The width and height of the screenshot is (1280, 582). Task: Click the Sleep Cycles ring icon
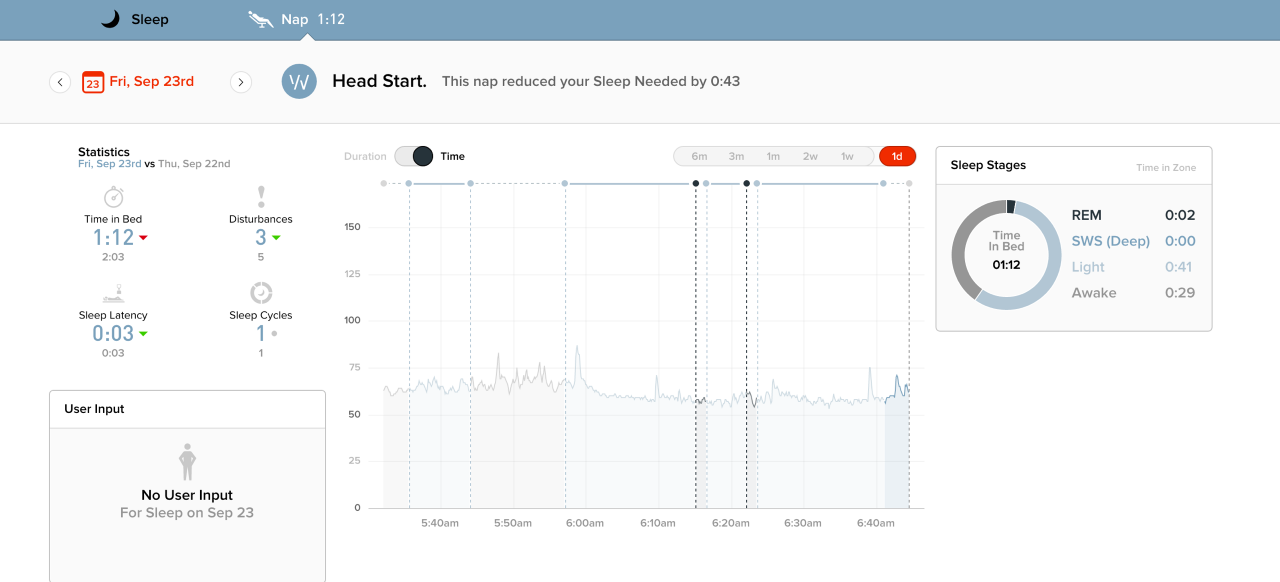261,292
